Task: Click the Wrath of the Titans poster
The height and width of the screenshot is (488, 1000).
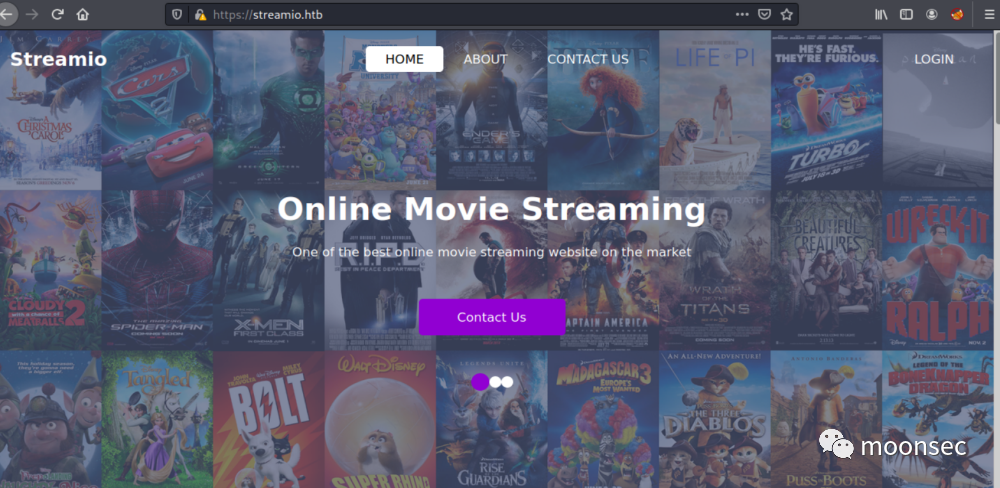Action: [x=715, y=270]
